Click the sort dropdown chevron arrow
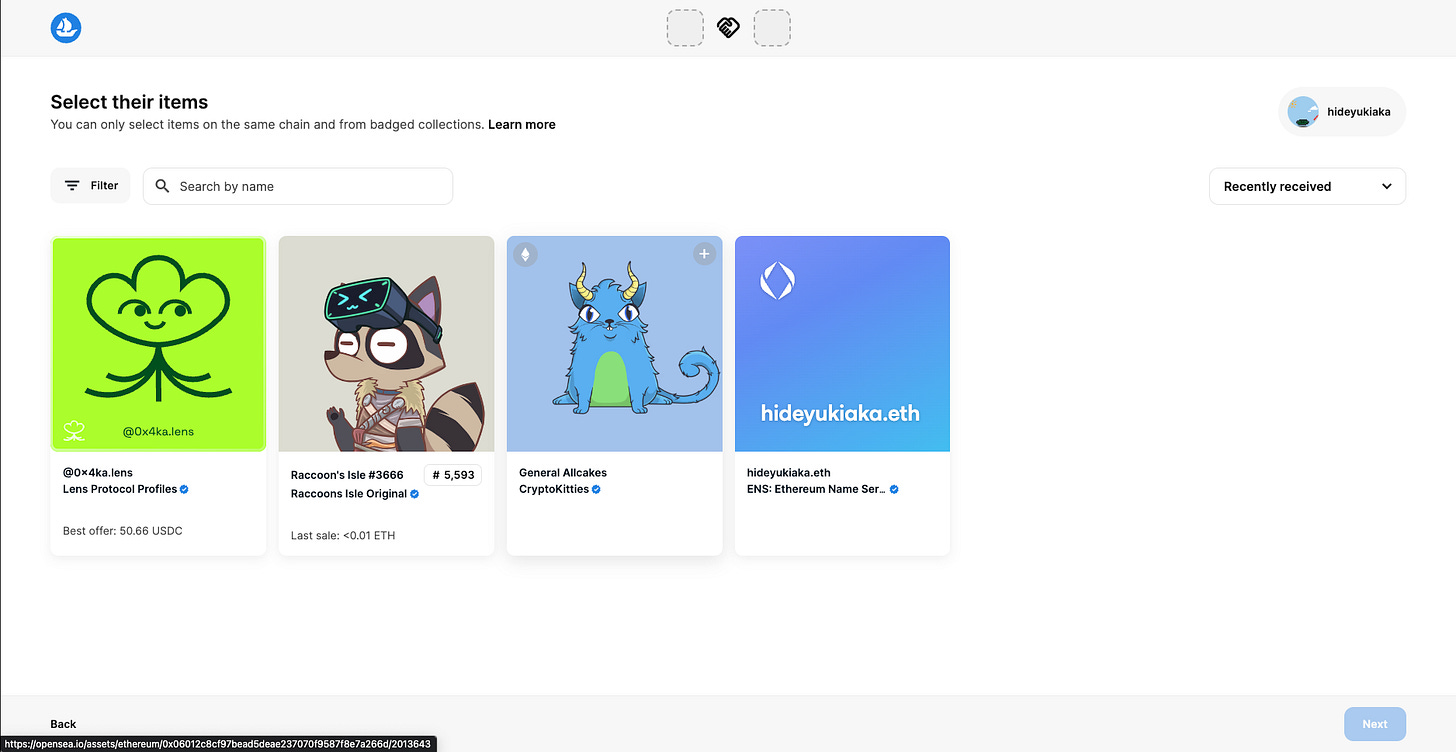This screenshot has height=752, width=1456. coord(1386,186)
